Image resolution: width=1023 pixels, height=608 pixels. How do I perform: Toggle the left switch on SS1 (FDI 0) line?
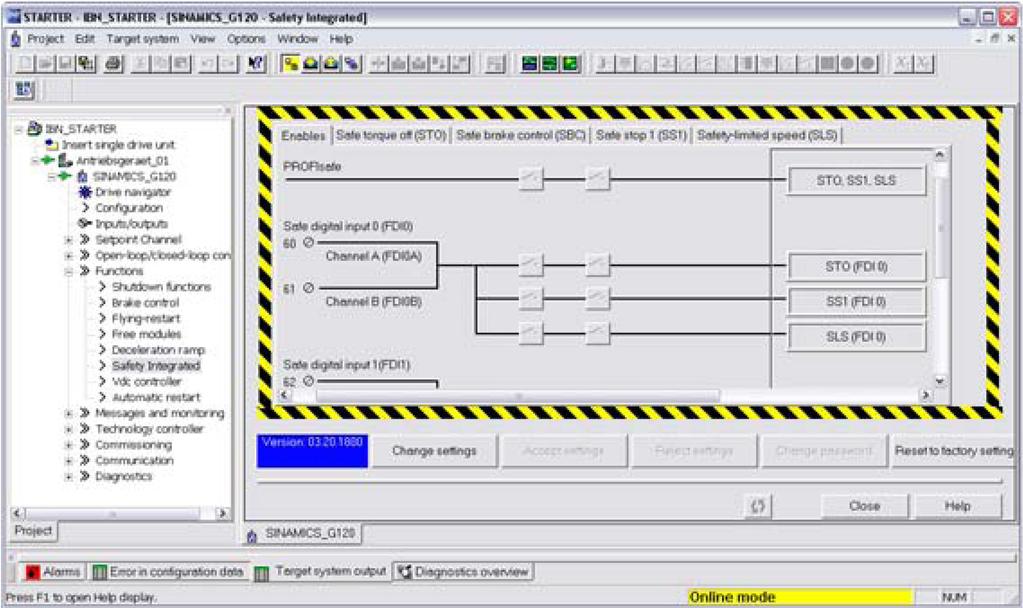click(531, 298)
